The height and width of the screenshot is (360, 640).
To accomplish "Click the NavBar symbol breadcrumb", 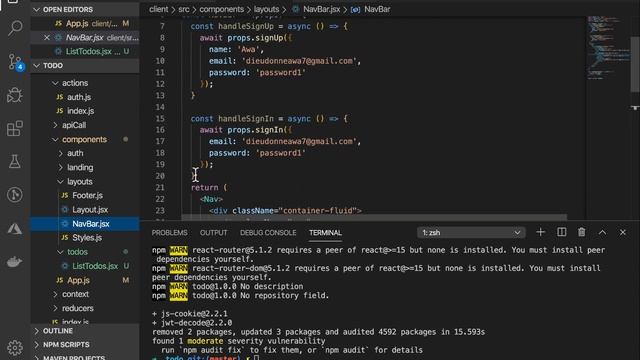I will pyautogui.click(x=371, y=9).
